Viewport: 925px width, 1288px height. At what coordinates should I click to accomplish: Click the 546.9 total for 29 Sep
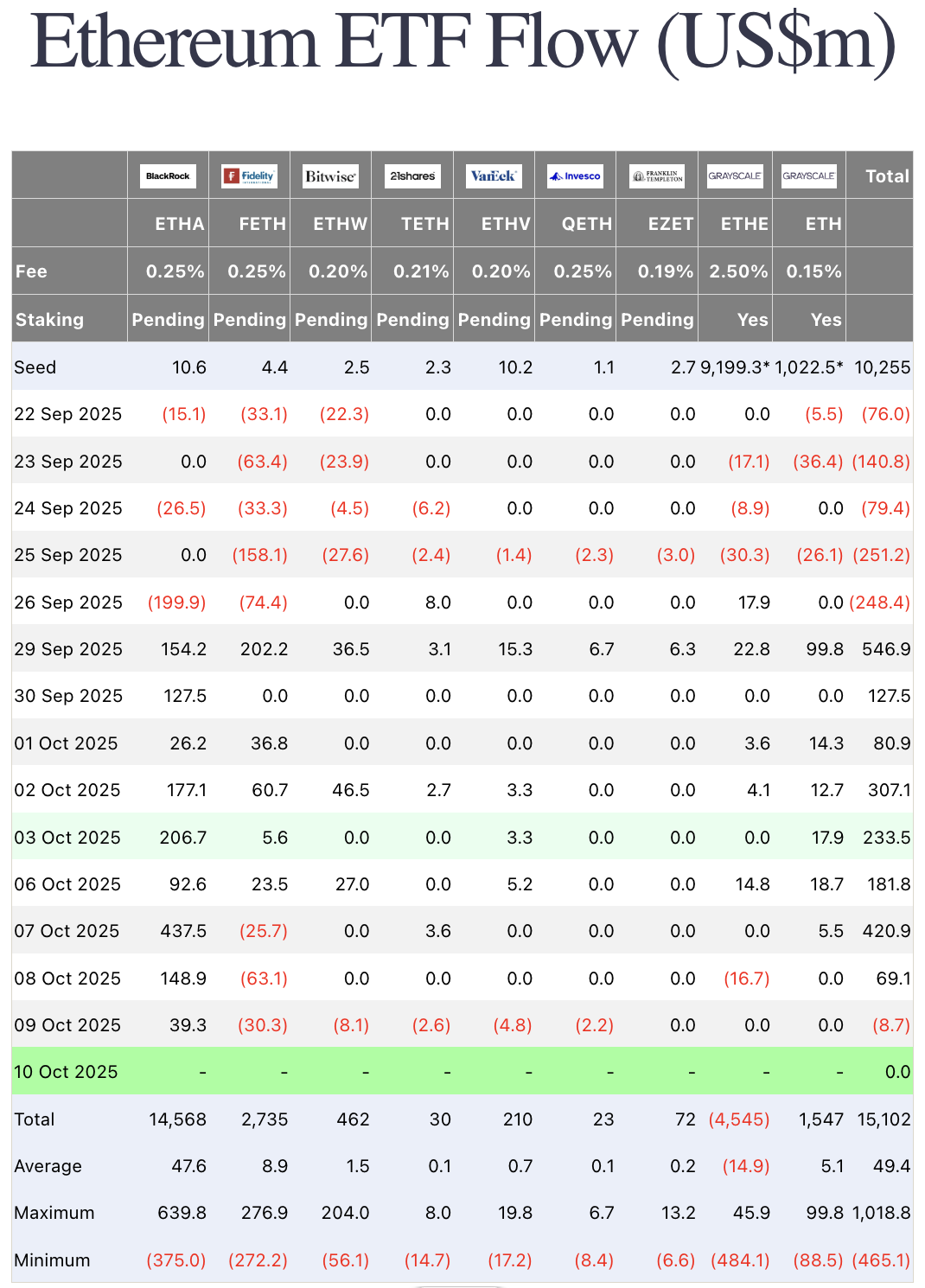[x=886, y=649]
